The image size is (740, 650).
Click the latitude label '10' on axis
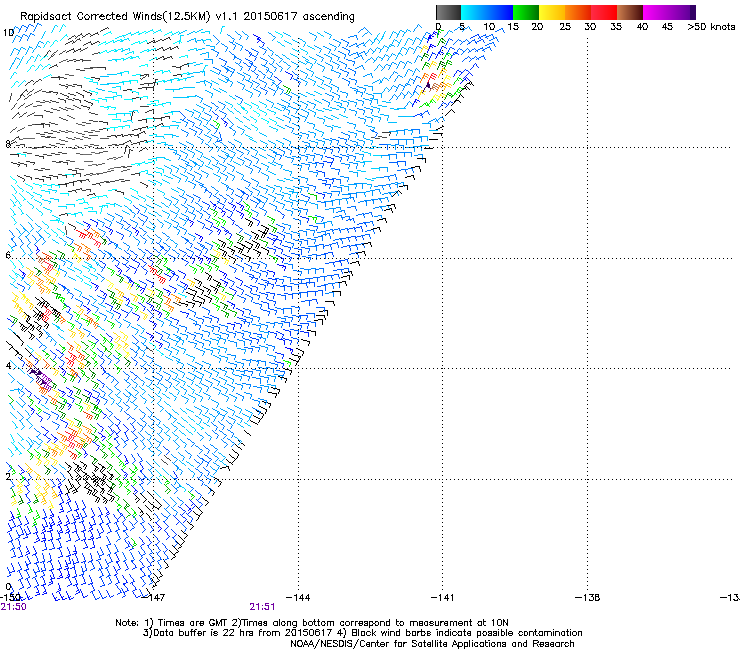[x=8, y=33]
